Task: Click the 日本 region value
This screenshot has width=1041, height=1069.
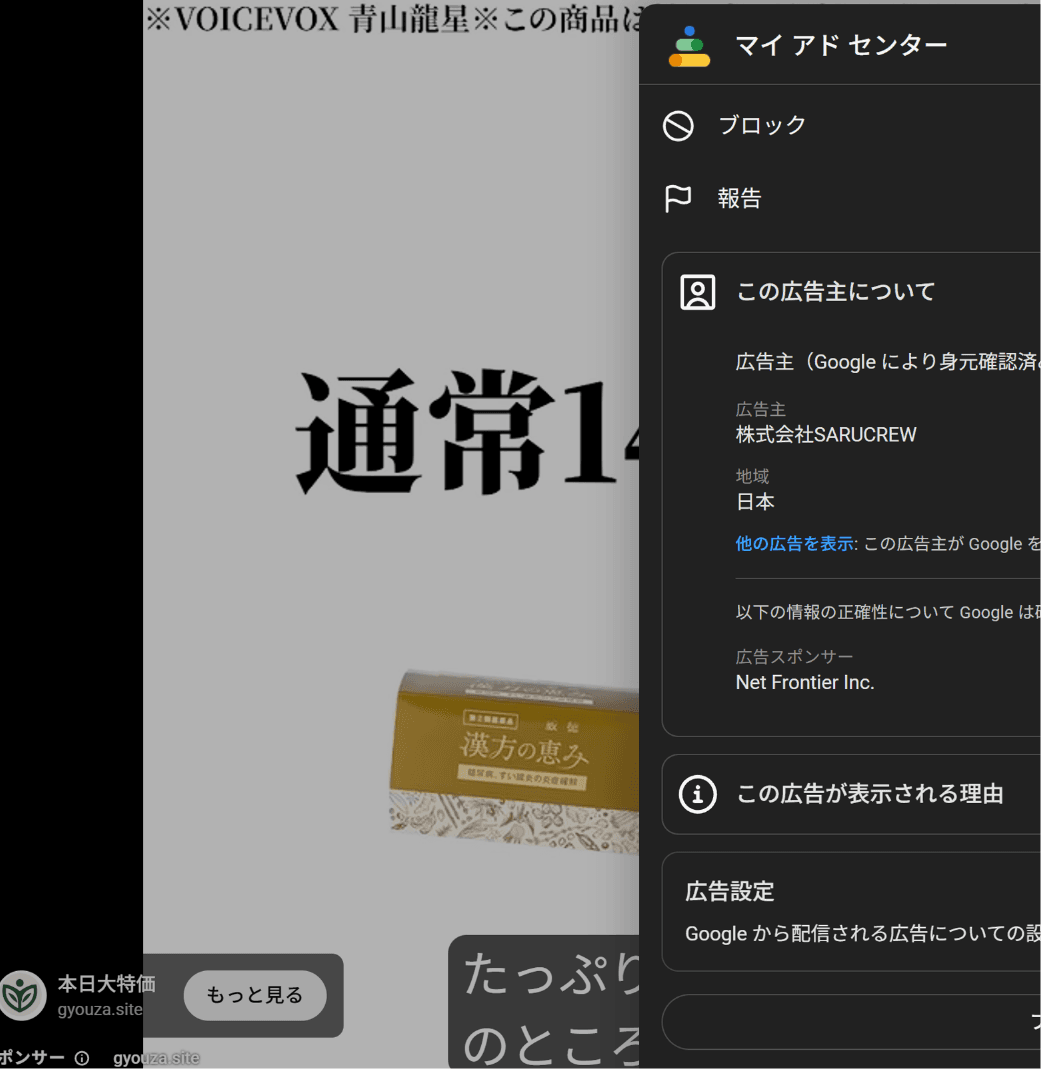Action: (x=755, y=502)
